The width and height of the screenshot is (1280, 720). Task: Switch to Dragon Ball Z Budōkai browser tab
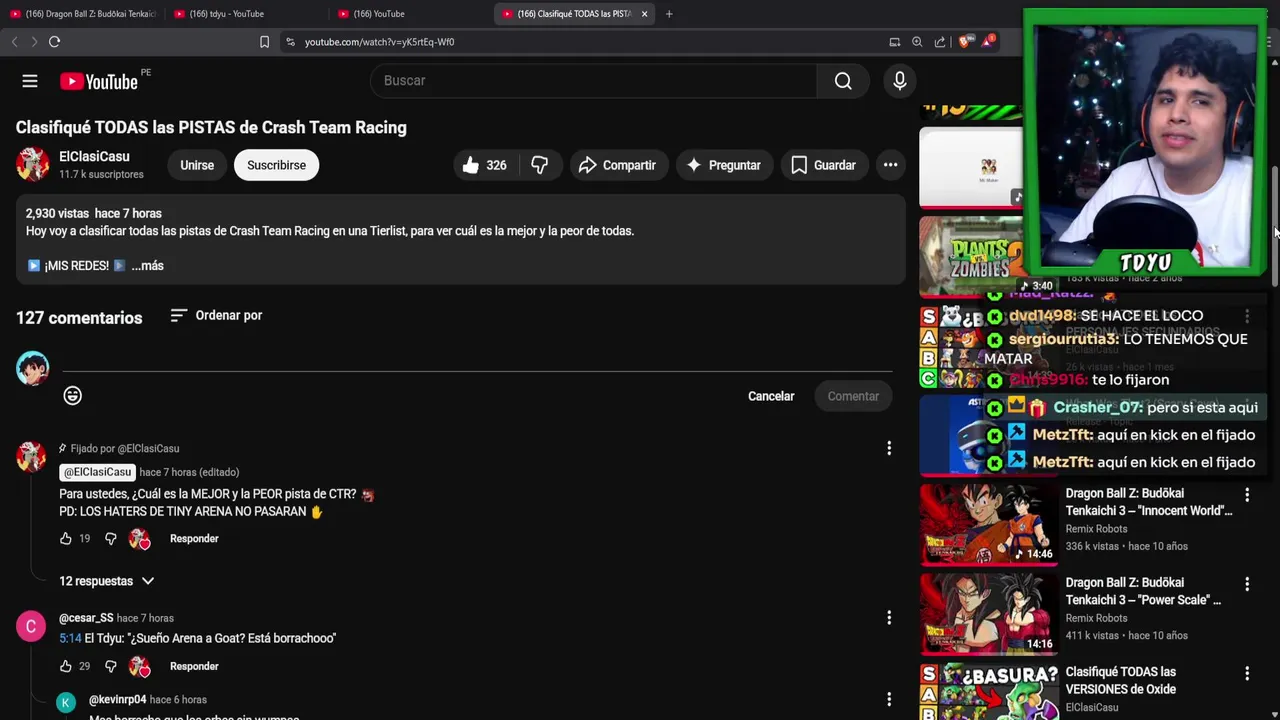tap(83, 14)
